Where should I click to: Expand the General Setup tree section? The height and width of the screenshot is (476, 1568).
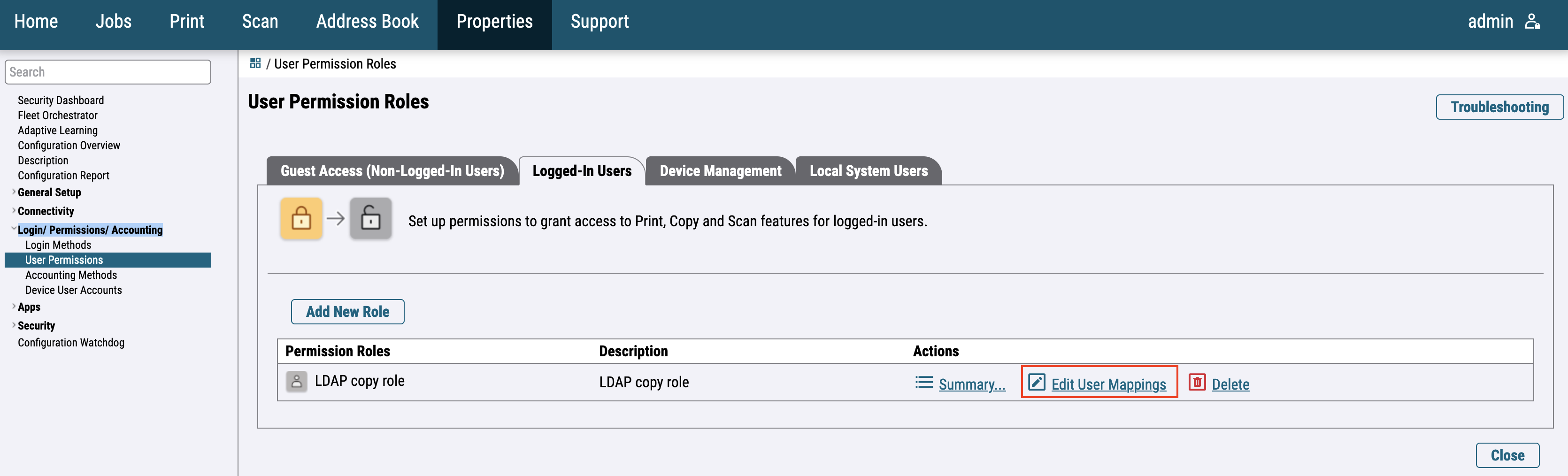14,192
